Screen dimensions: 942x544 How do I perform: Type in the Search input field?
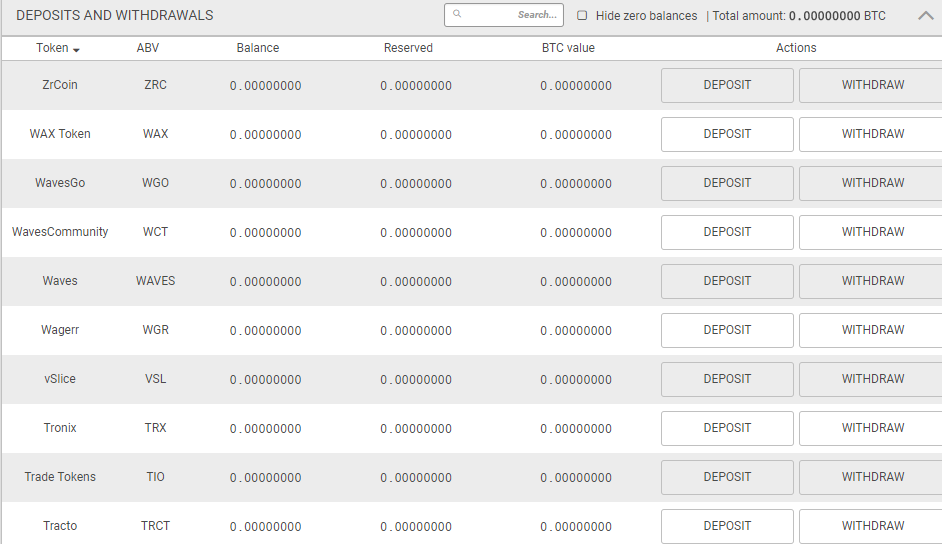point(510,15)
